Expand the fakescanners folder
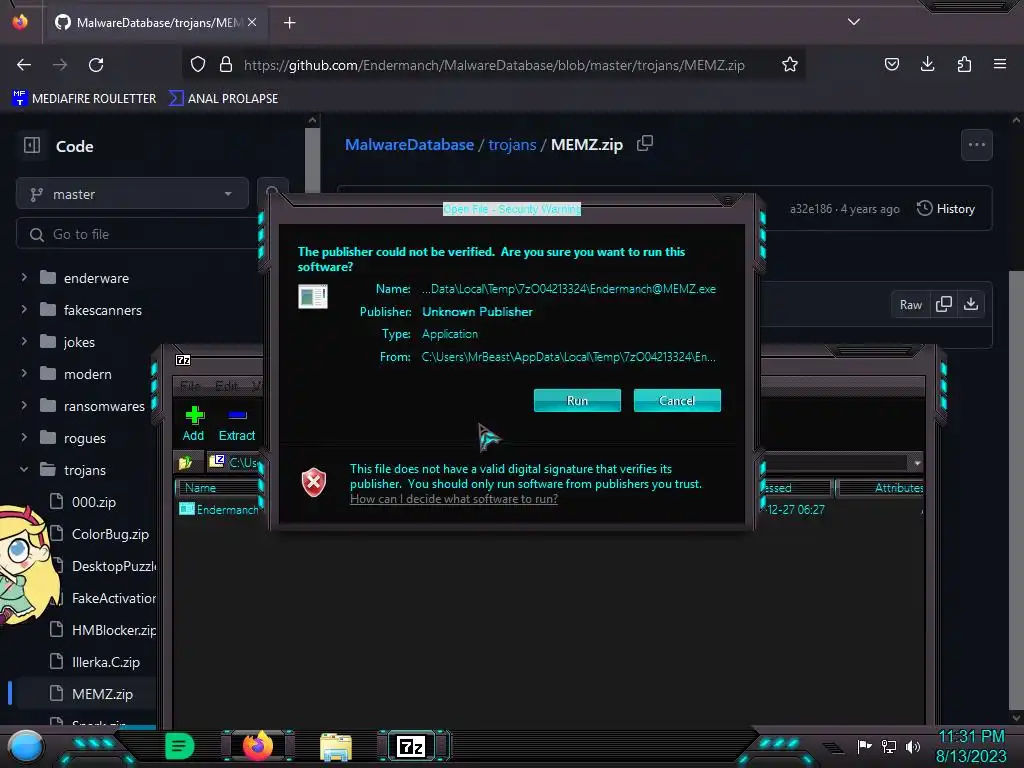 pos(24,310)
